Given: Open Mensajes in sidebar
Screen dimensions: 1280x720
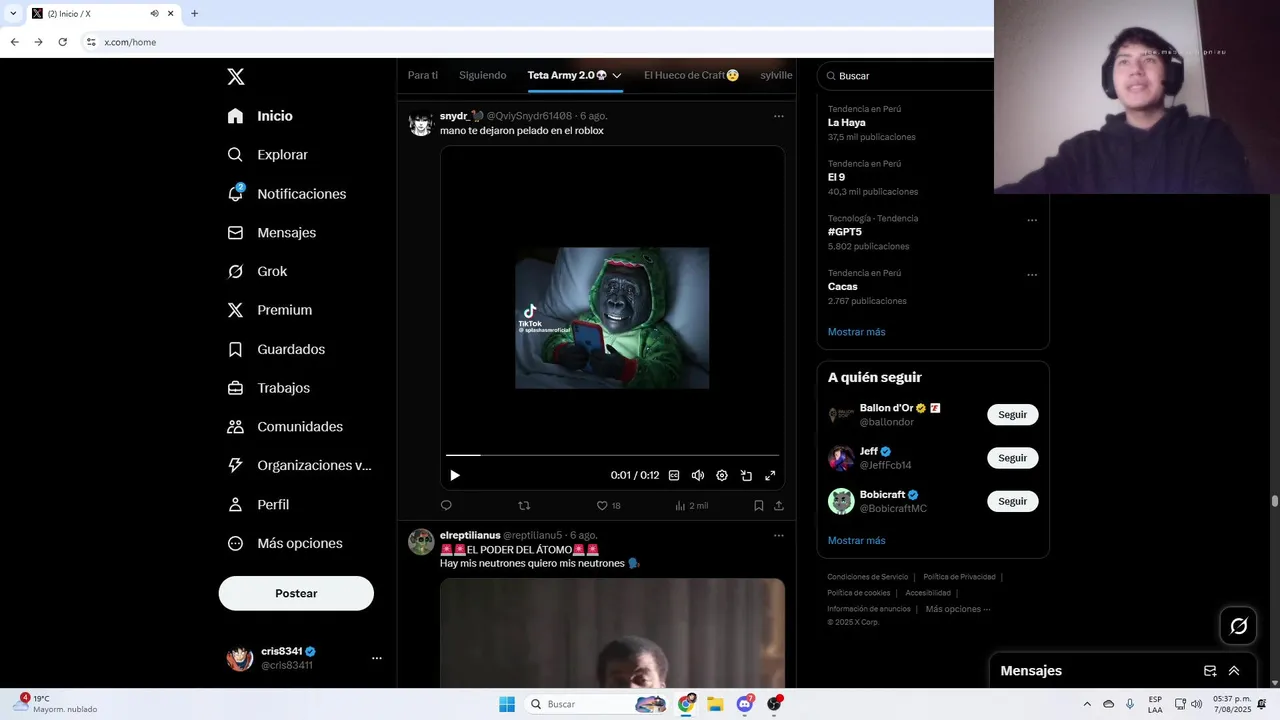Looking at the screenshot, I should 271,232.
